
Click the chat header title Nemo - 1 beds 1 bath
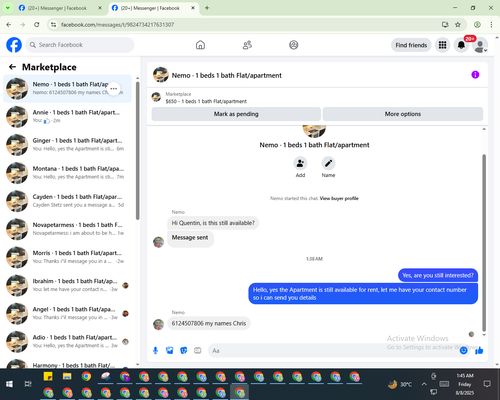coord(227,76)
